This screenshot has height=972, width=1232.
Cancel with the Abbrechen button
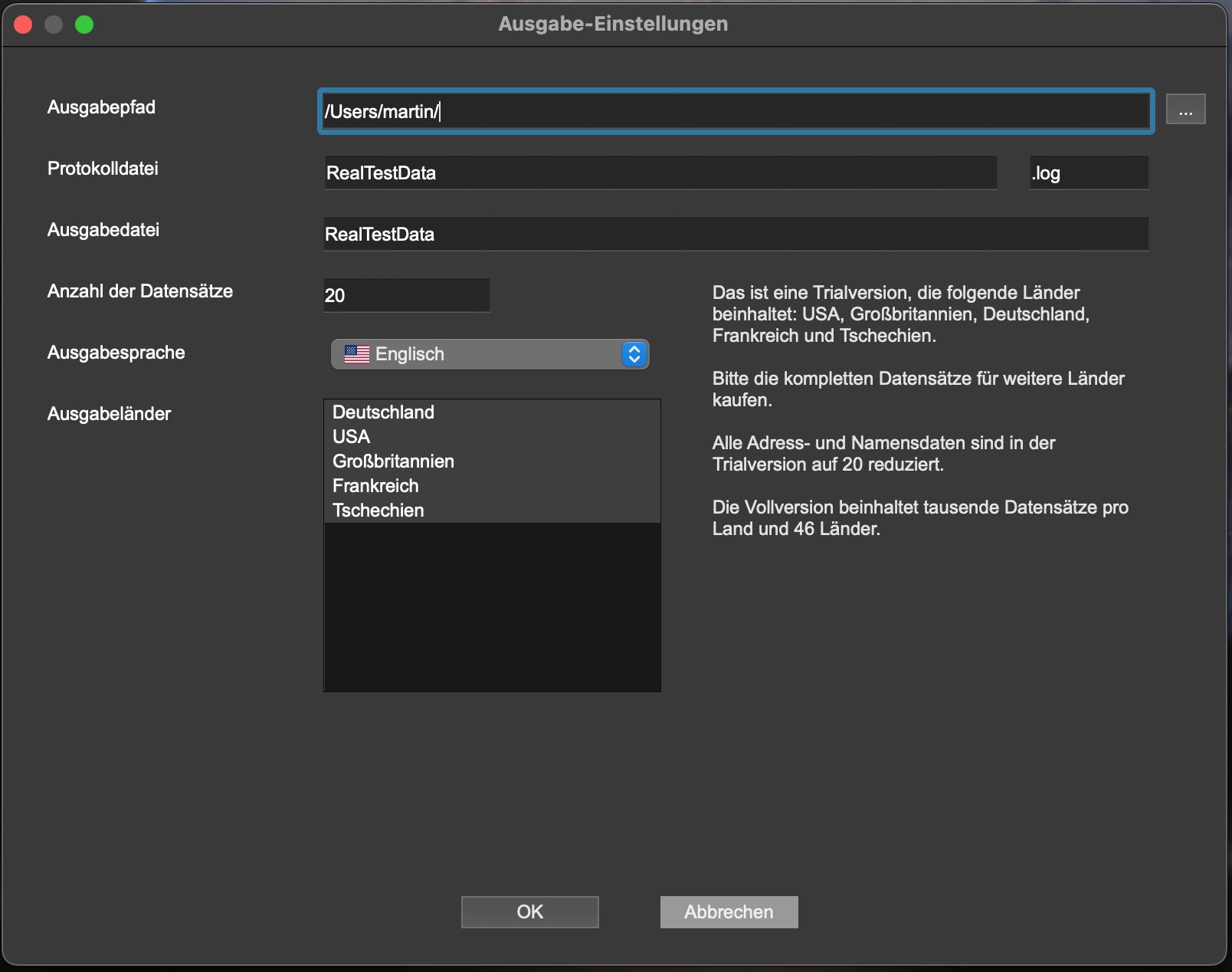click(x=729, y=912)
